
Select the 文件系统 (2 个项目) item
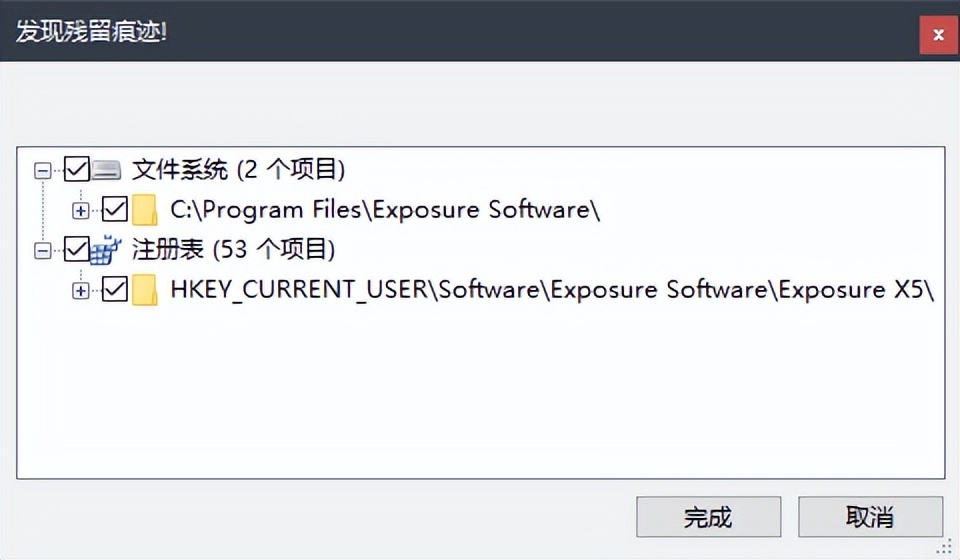[x=238, y=170]
